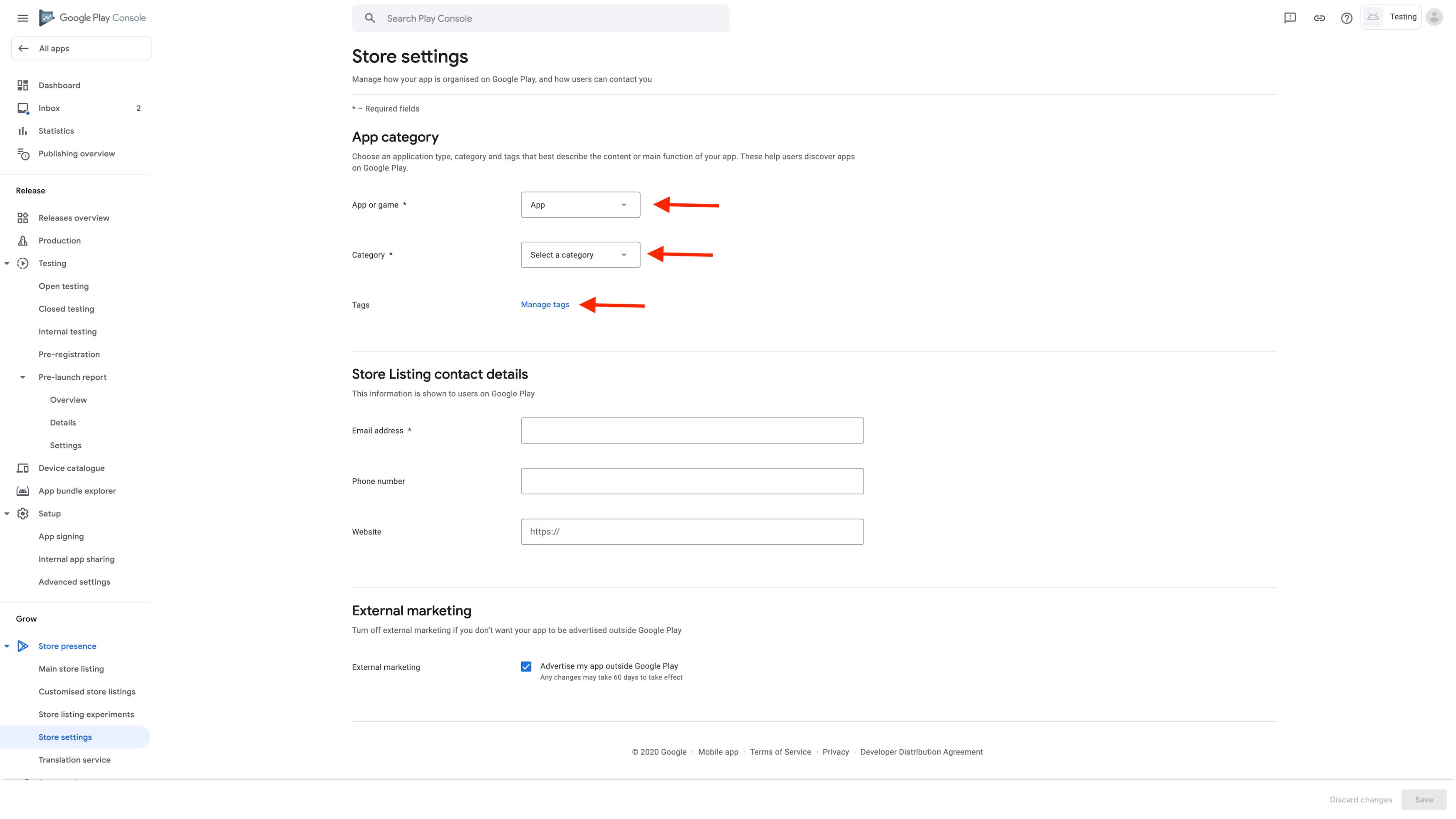Image resolution: width=1456 pixels, height=819 pixels.
Task: Open the hamburger navigation menu icon
Action: pos(22,18)
